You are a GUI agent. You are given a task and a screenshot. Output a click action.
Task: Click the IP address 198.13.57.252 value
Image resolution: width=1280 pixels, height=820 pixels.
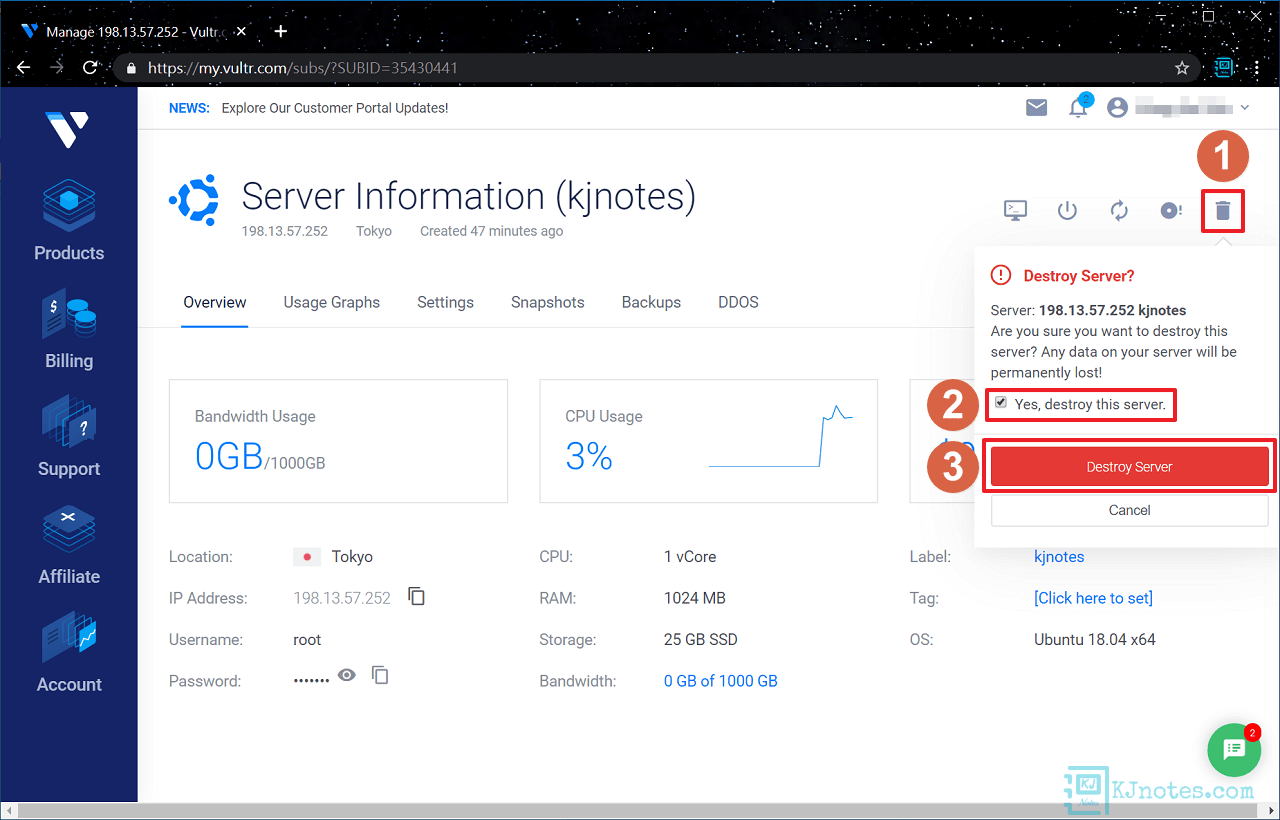[342, 598]
